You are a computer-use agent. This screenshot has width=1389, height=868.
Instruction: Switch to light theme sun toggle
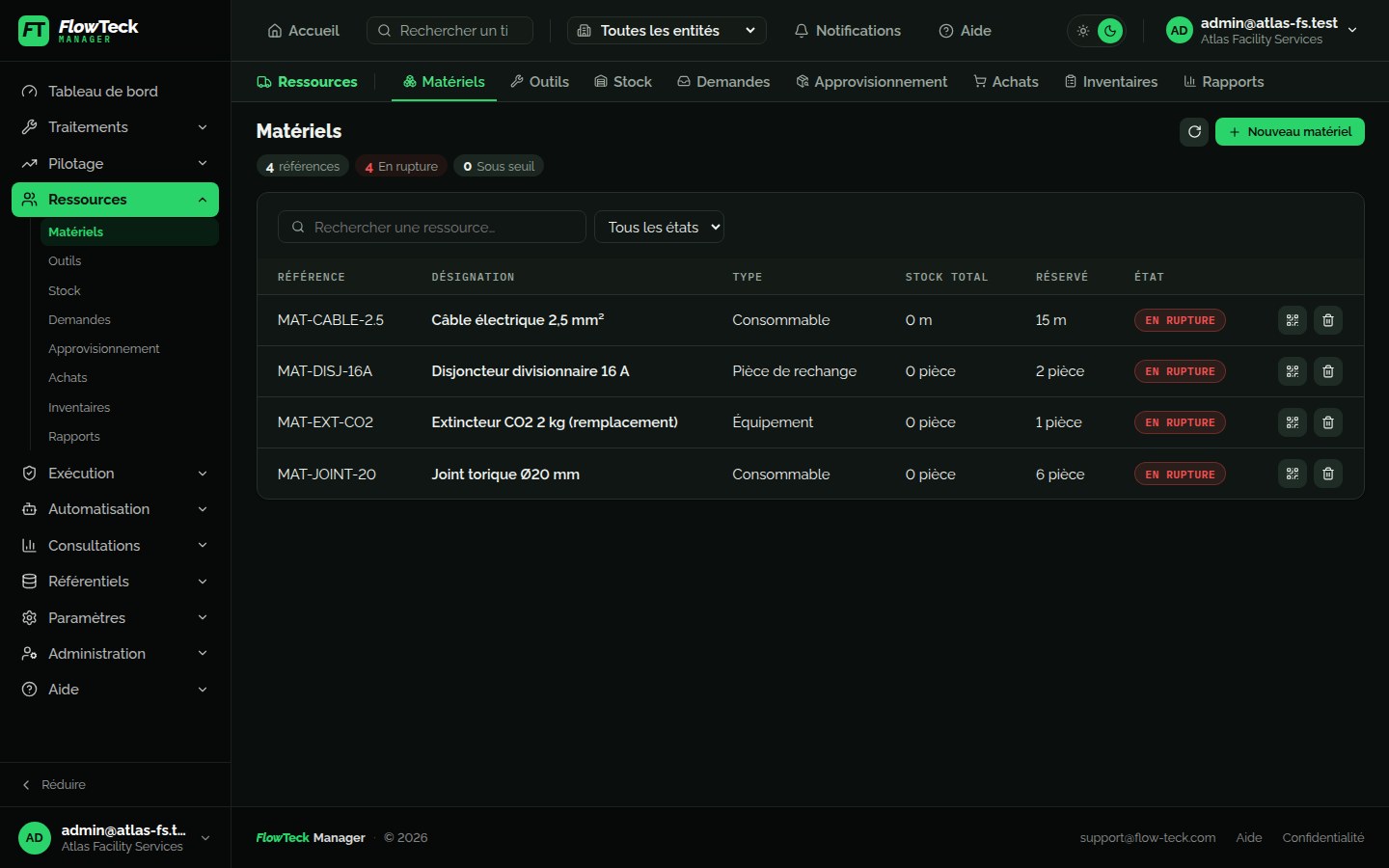click(1083, 31)
